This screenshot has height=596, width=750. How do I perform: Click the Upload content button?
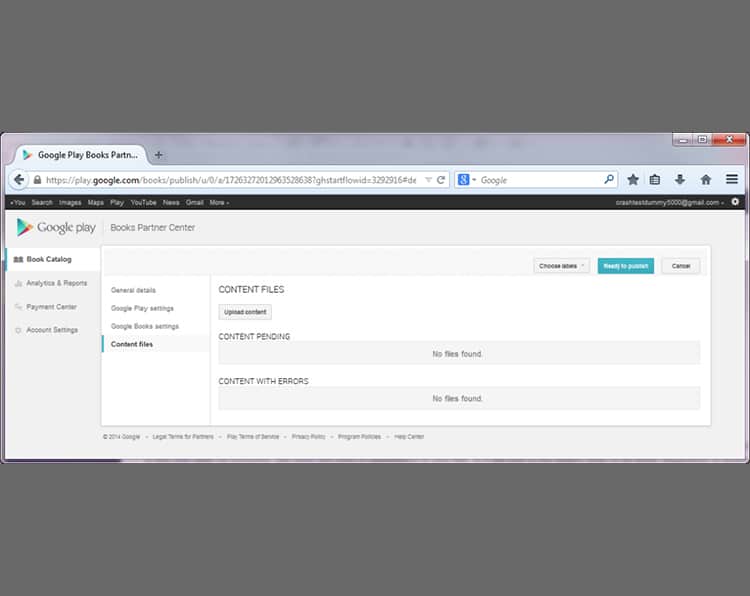coord(245,312)
